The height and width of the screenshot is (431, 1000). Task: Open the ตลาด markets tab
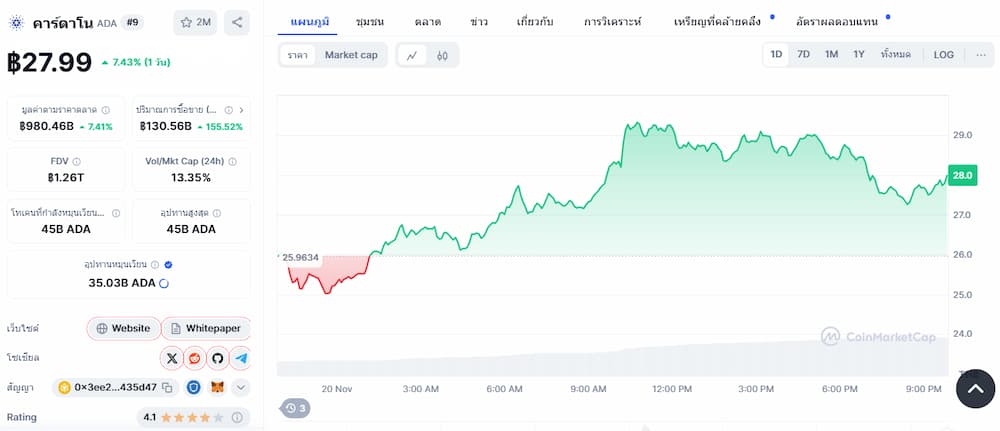[x=427, y=22]
